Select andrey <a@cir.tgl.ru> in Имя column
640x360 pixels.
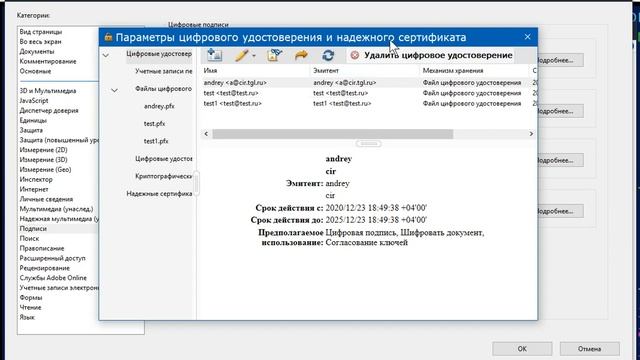(235, 83)
